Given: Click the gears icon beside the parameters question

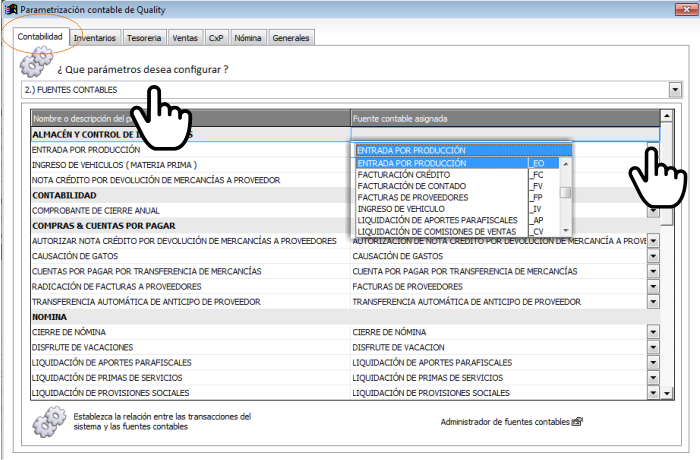Looking at the screenshot, I should click(36, 61).
